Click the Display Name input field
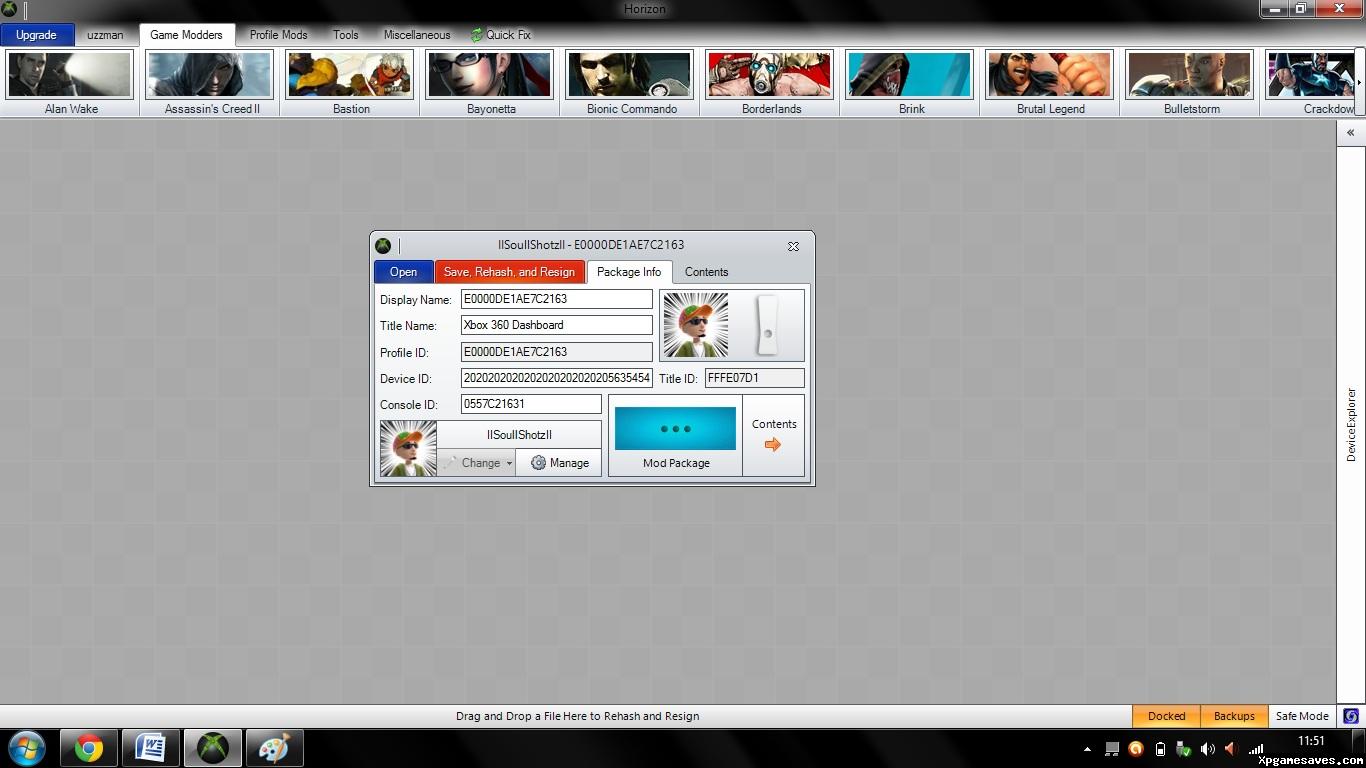Screen dimensions: 1366x768 [556, 299]
